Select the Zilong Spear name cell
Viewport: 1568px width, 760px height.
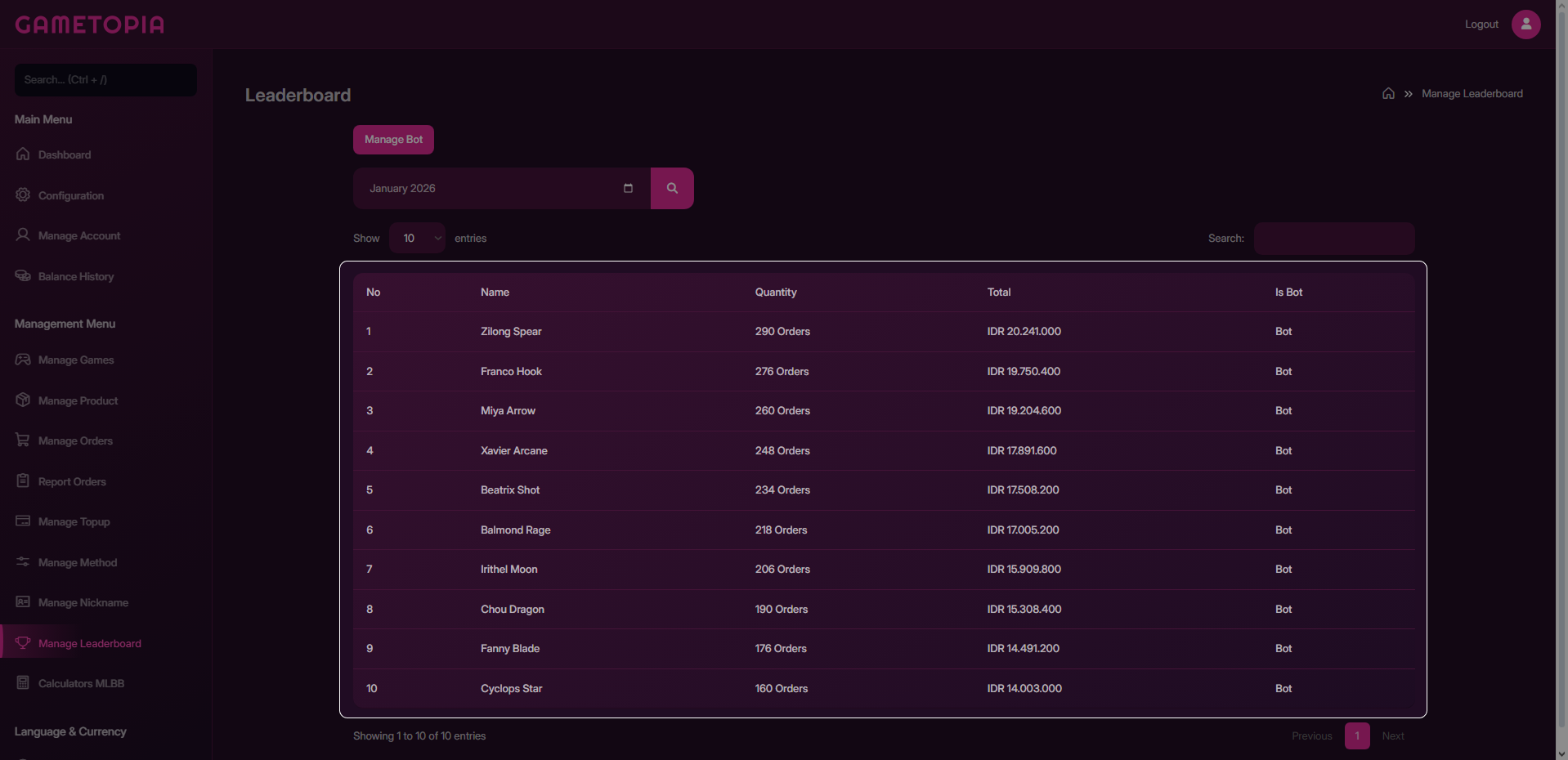coord(511,331)
